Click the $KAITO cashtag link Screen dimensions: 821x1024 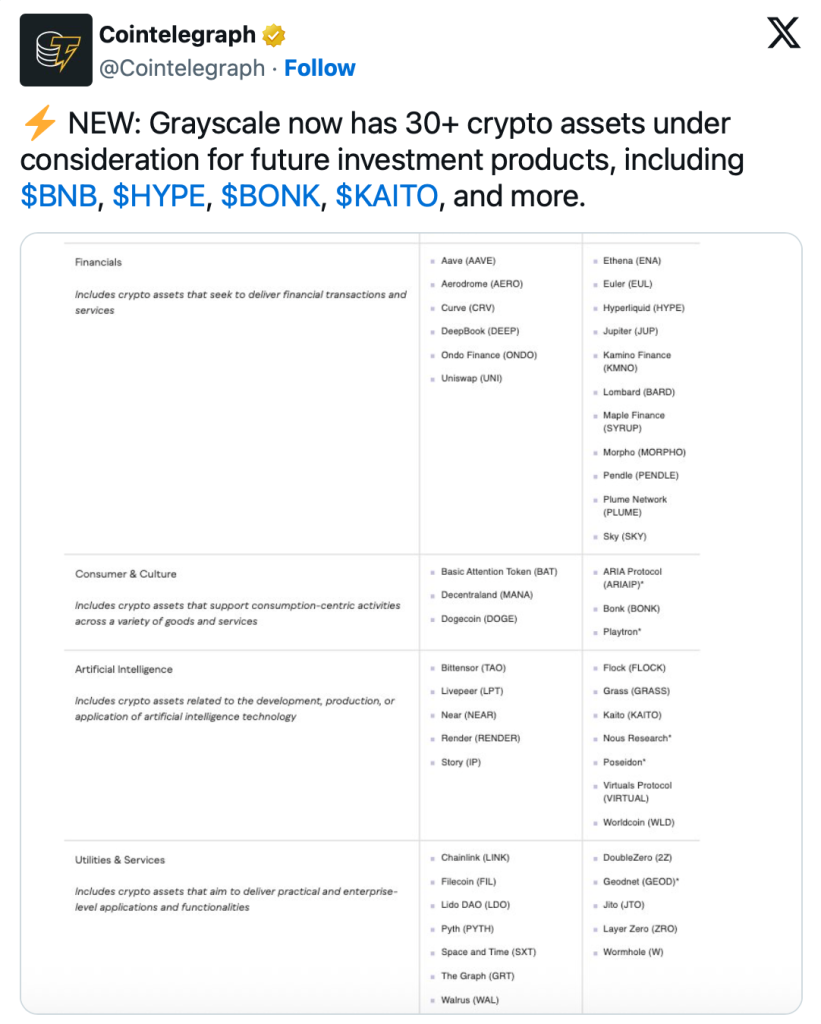click(387, 195)
